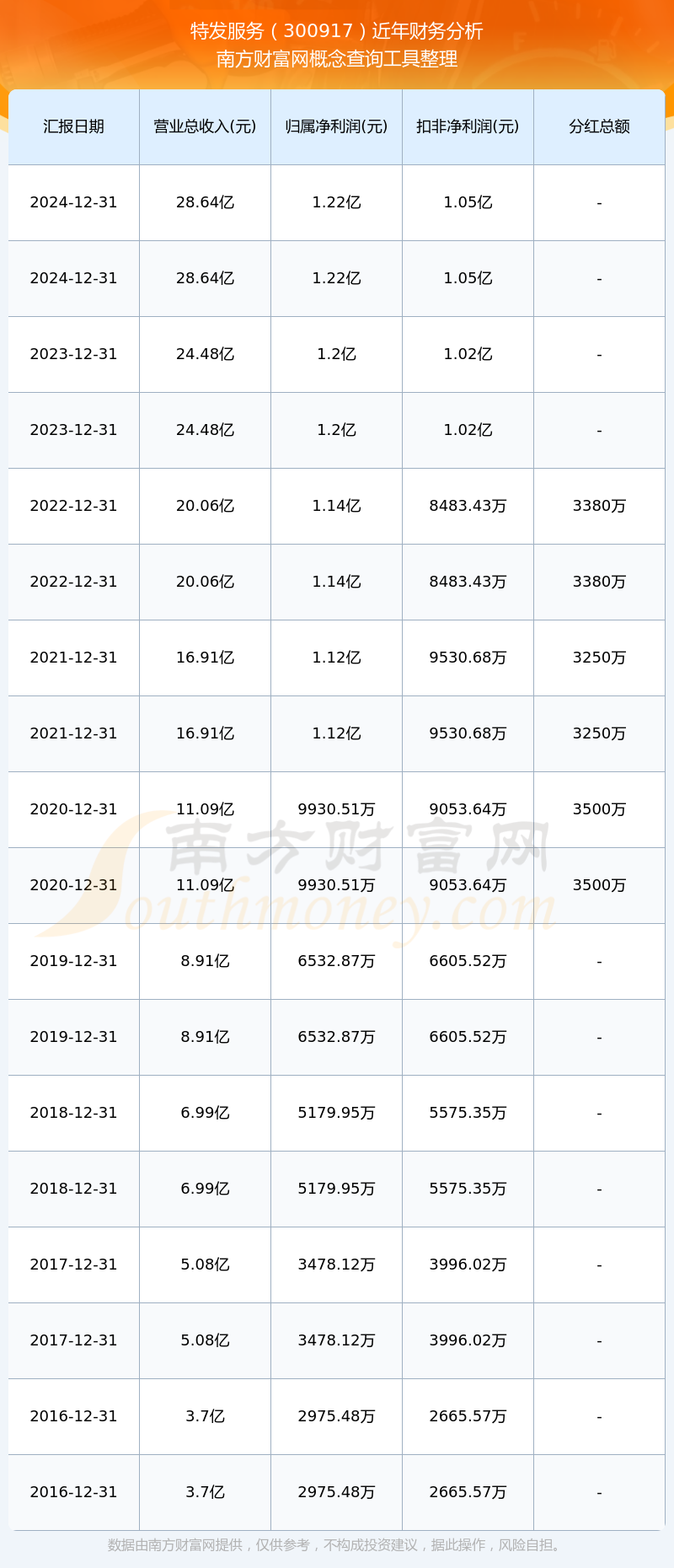Click the first 2024-12-31 date cell
674x1568 pixels.
point(73,202)
